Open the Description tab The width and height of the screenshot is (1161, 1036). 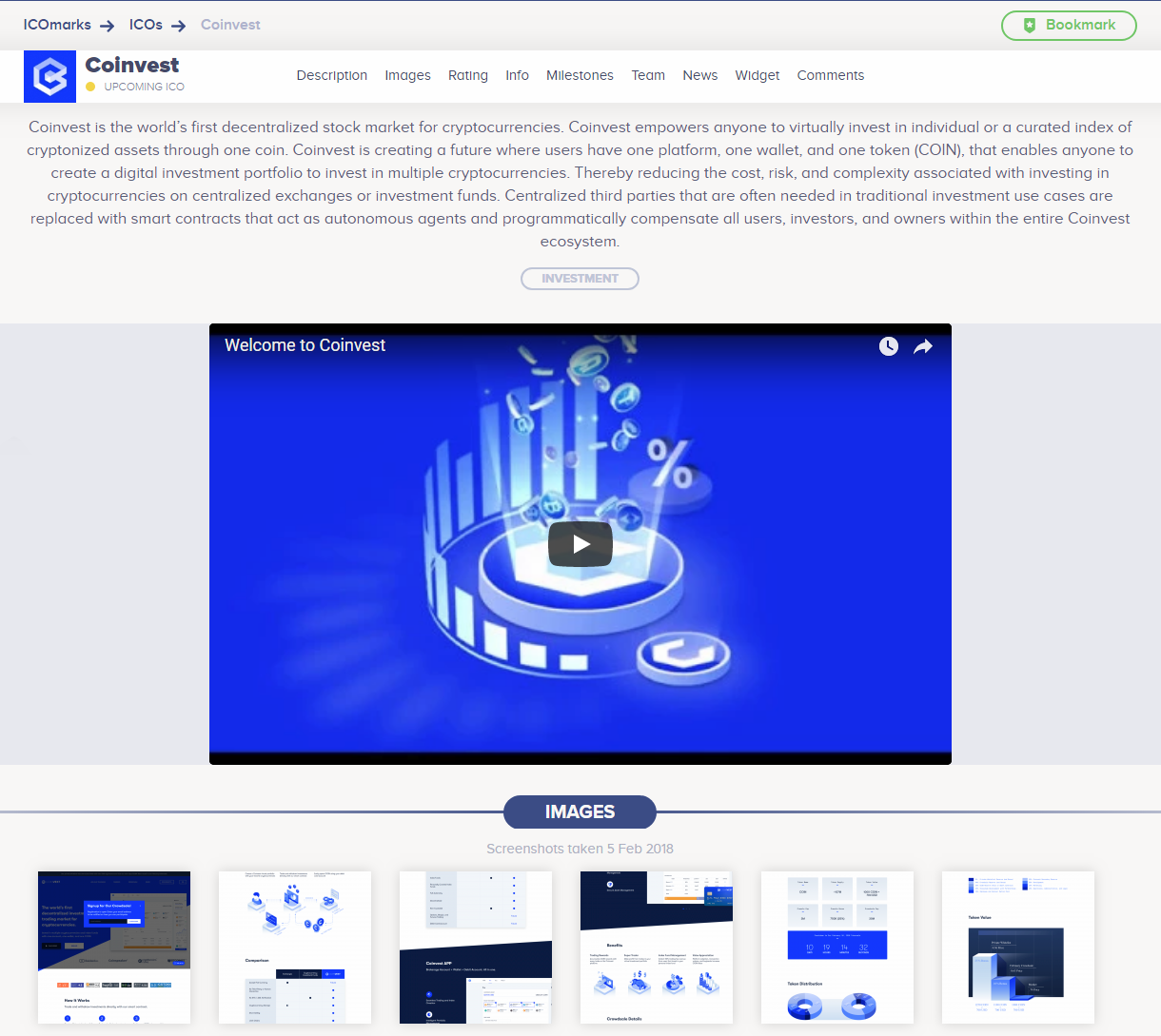coord(332,75)
